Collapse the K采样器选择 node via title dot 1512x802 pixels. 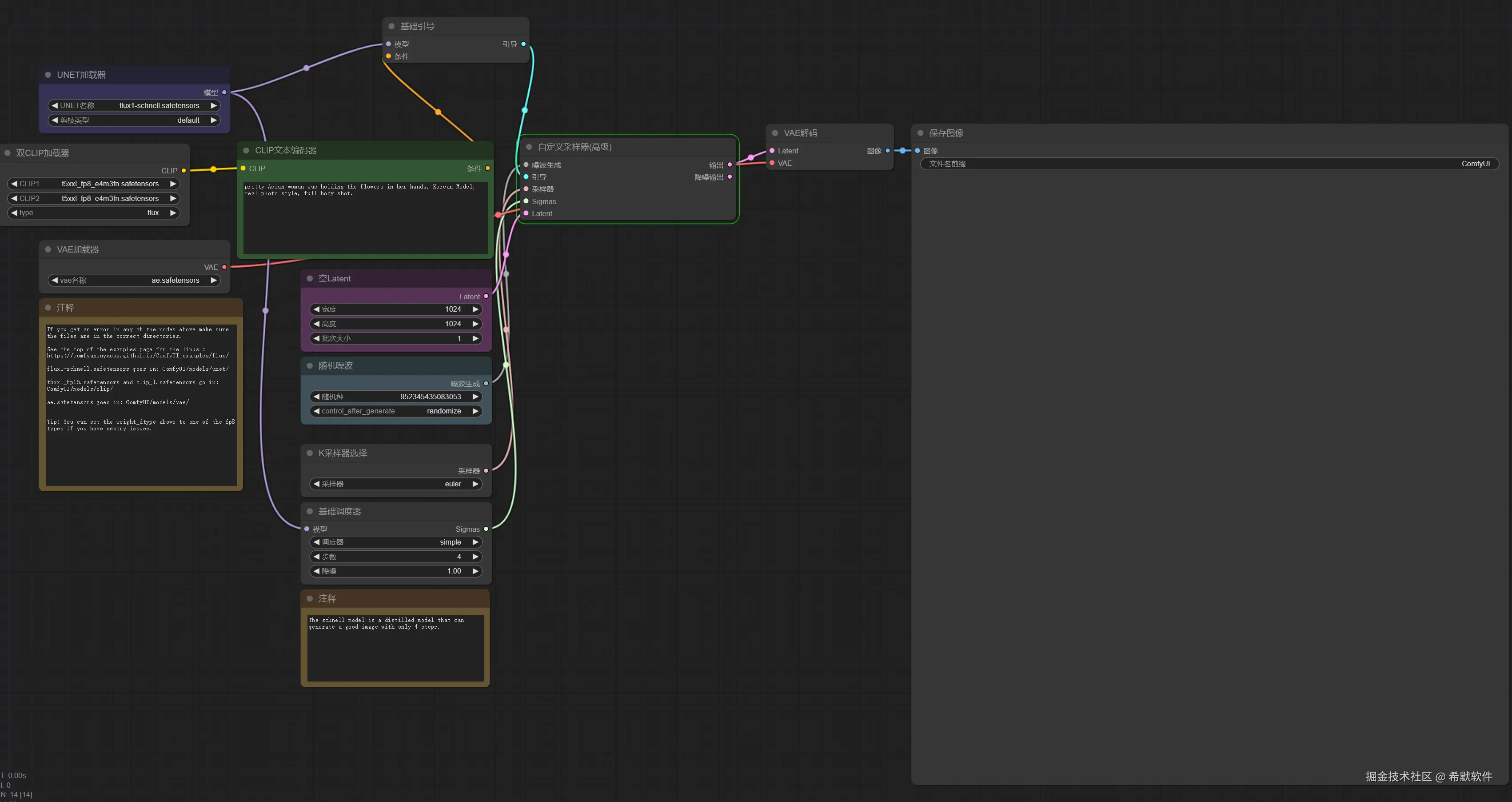click(x=310, y=453)
